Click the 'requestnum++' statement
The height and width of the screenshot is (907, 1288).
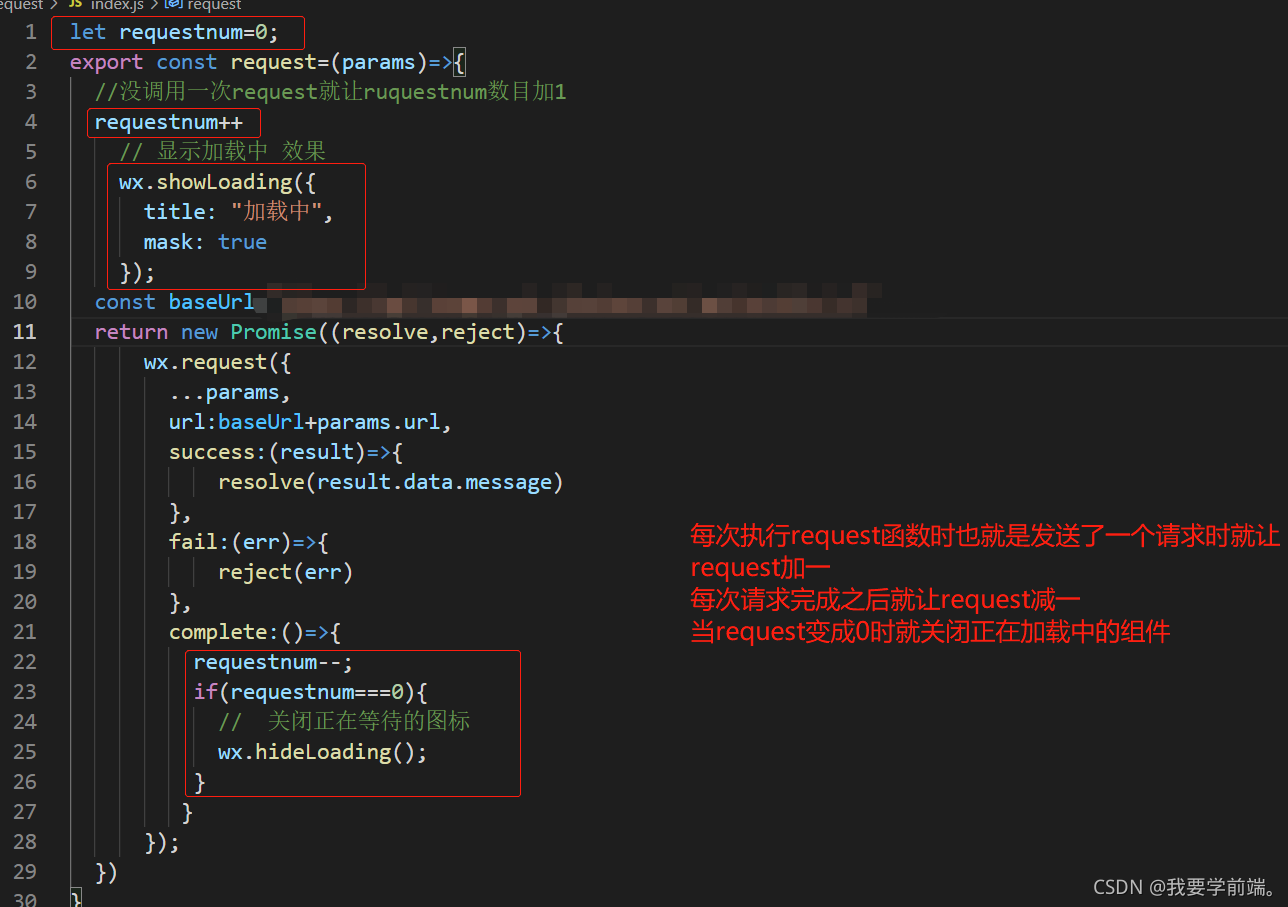169,122
